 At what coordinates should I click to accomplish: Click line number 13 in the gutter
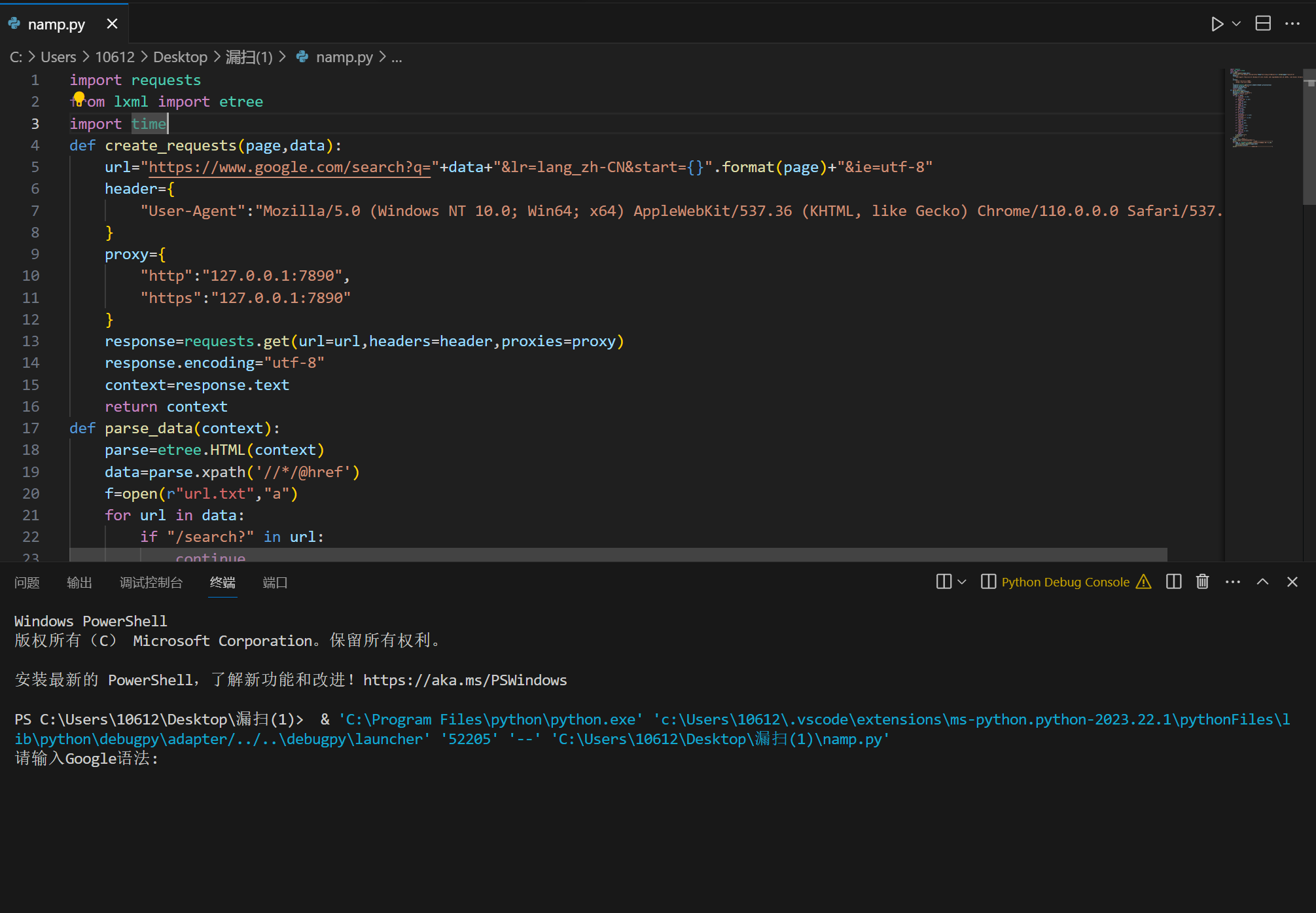point(31,341)
